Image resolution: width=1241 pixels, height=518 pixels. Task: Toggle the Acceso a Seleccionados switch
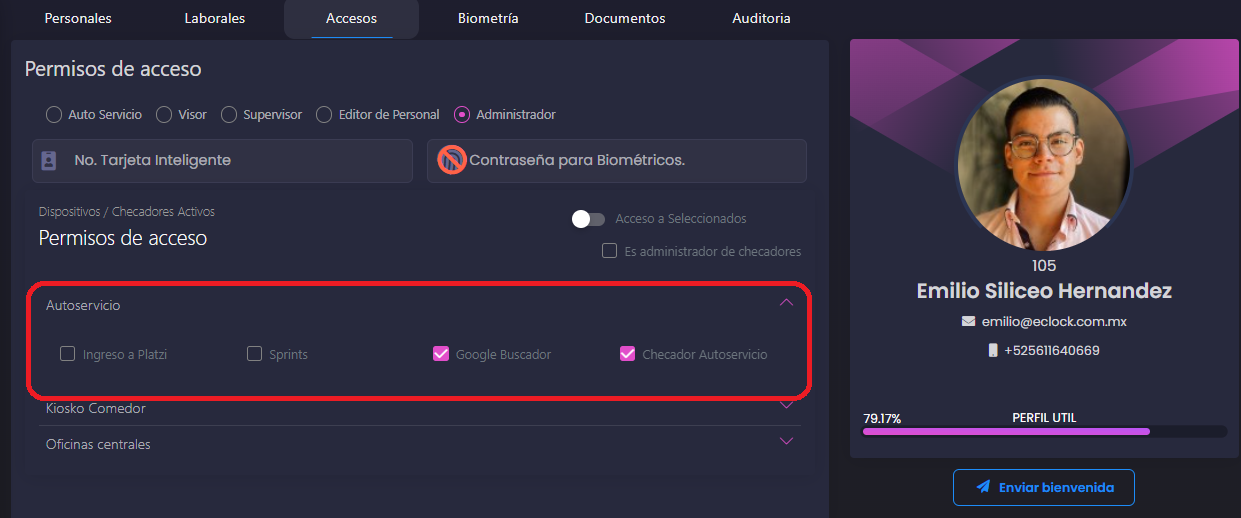click(x=588, y=219)
